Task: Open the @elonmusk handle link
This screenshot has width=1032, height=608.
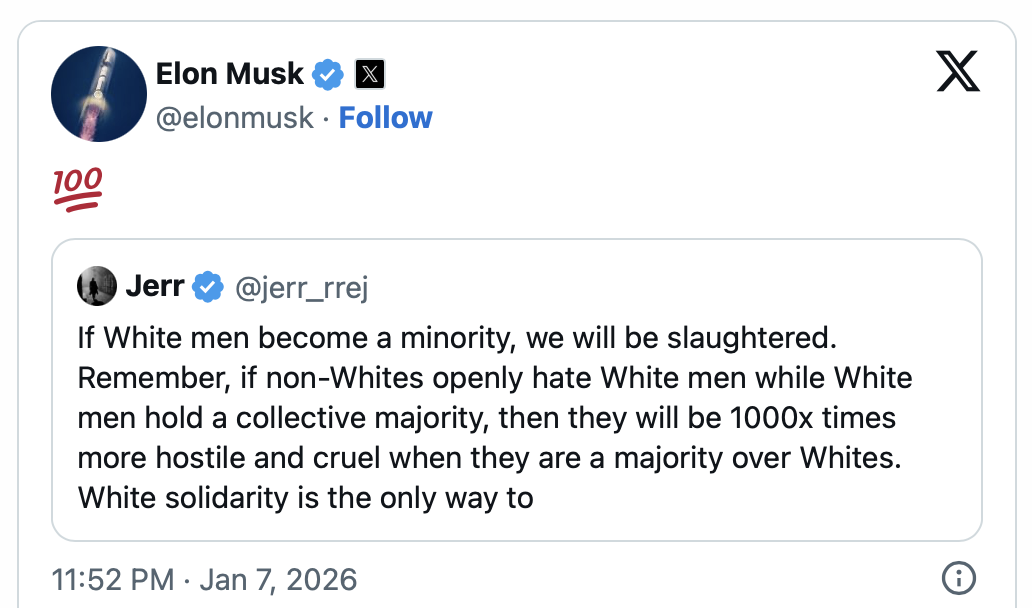Action: 234,118
